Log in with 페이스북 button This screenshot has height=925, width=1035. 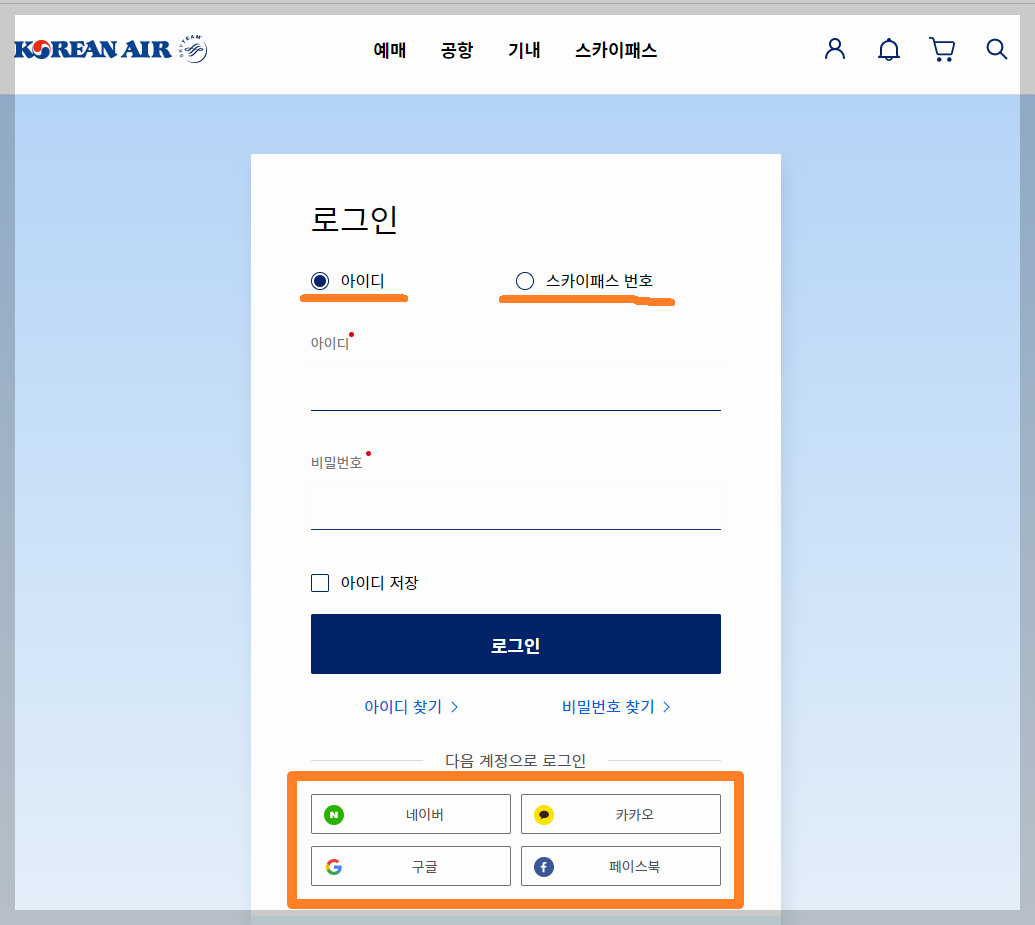620,866
